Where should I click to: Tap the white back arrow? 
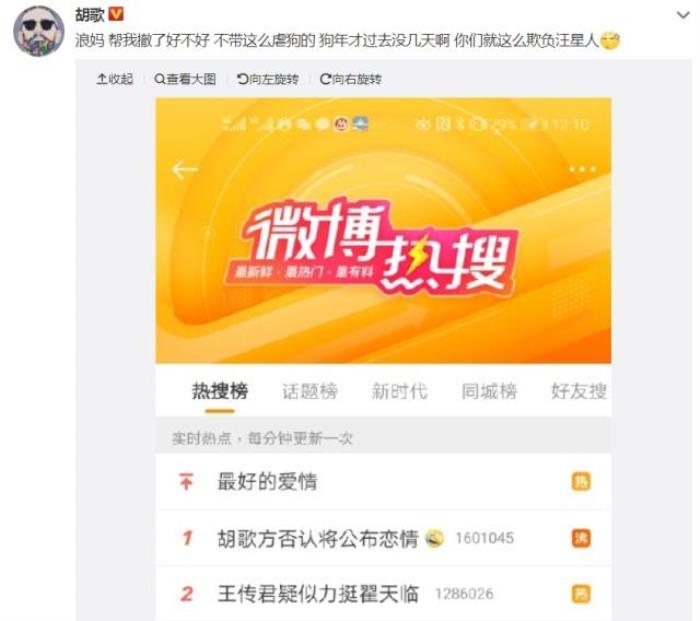(185, 170)
